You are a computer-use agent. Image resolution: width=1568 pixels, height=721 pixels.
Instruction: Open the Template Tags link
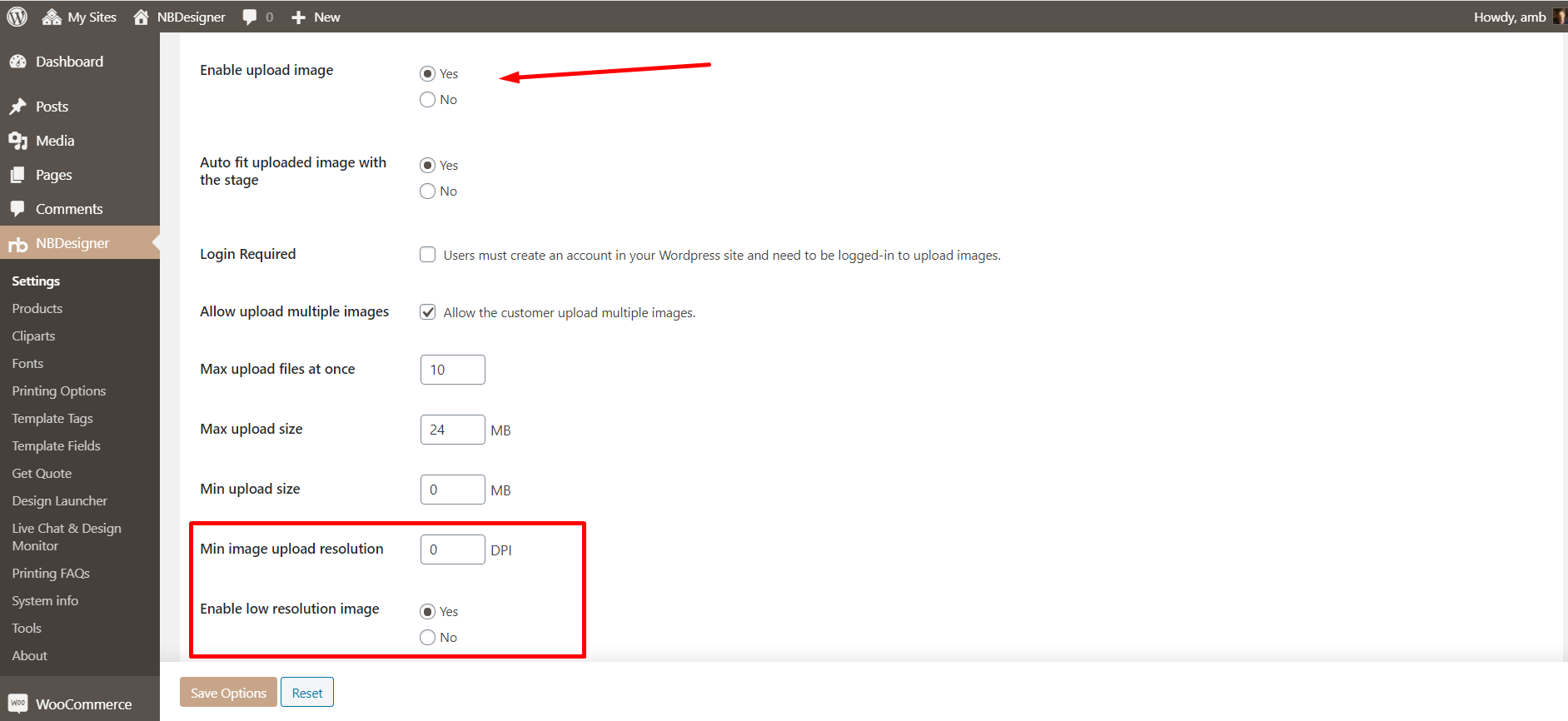click(52, 418)
